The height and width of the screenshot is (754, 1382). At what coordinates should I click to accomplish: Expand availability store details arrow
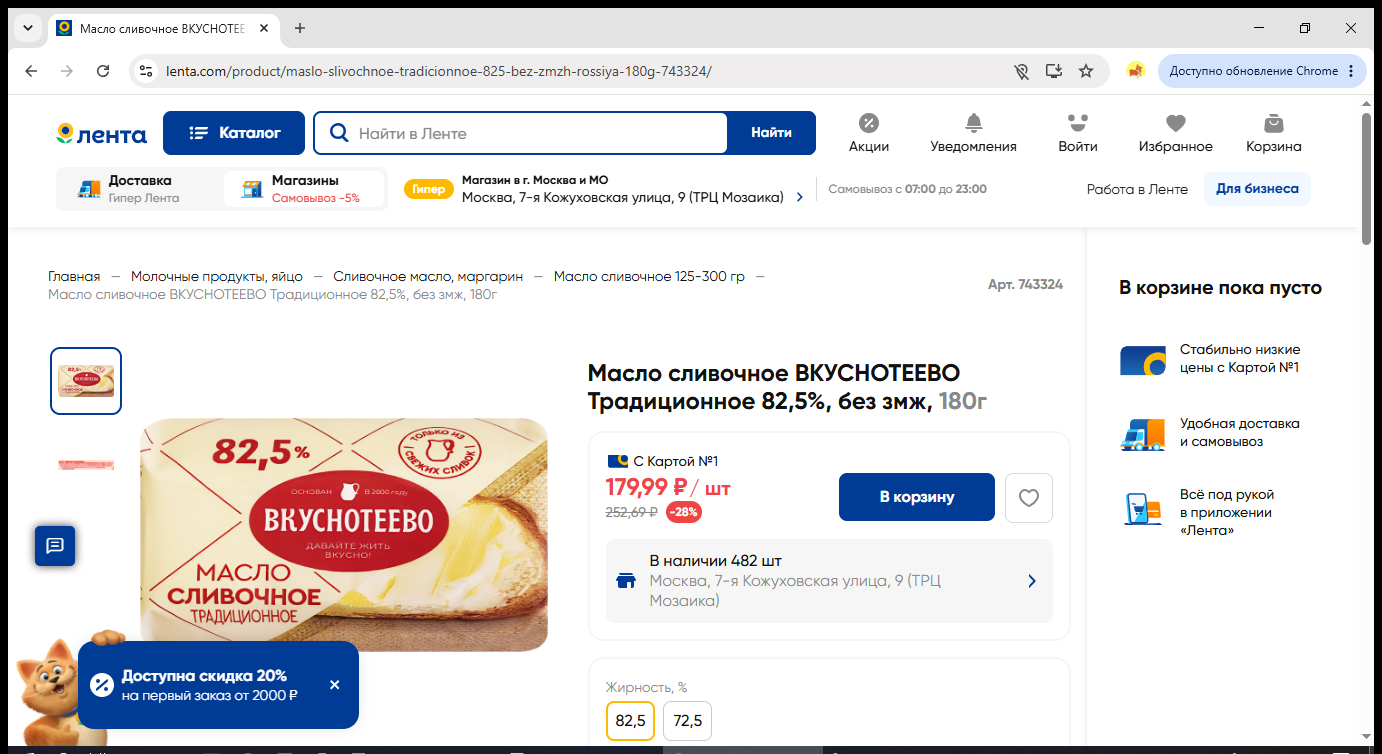(1032, 581)
